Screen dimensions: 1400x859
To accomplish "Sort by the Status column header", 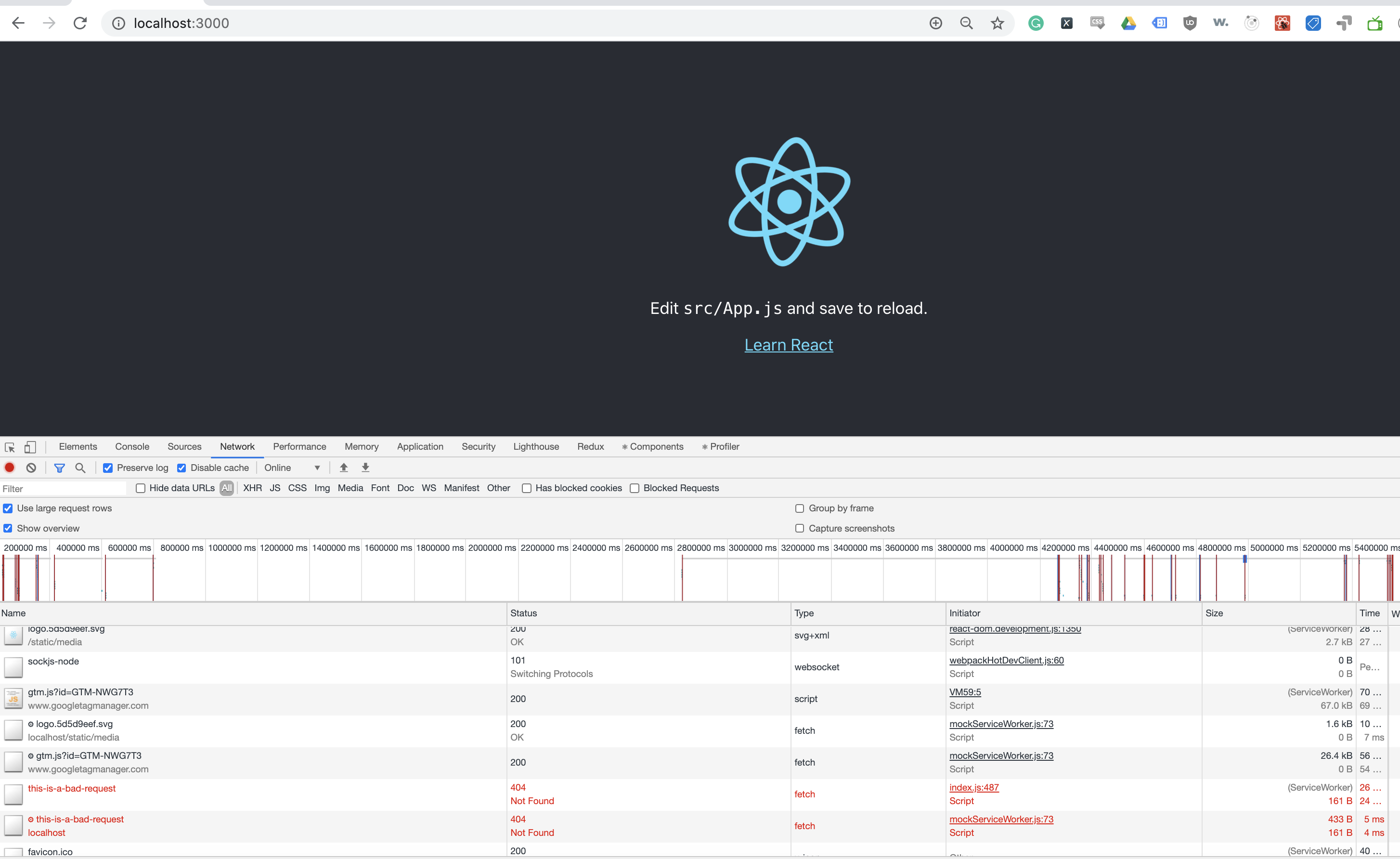I will point(649,613).
